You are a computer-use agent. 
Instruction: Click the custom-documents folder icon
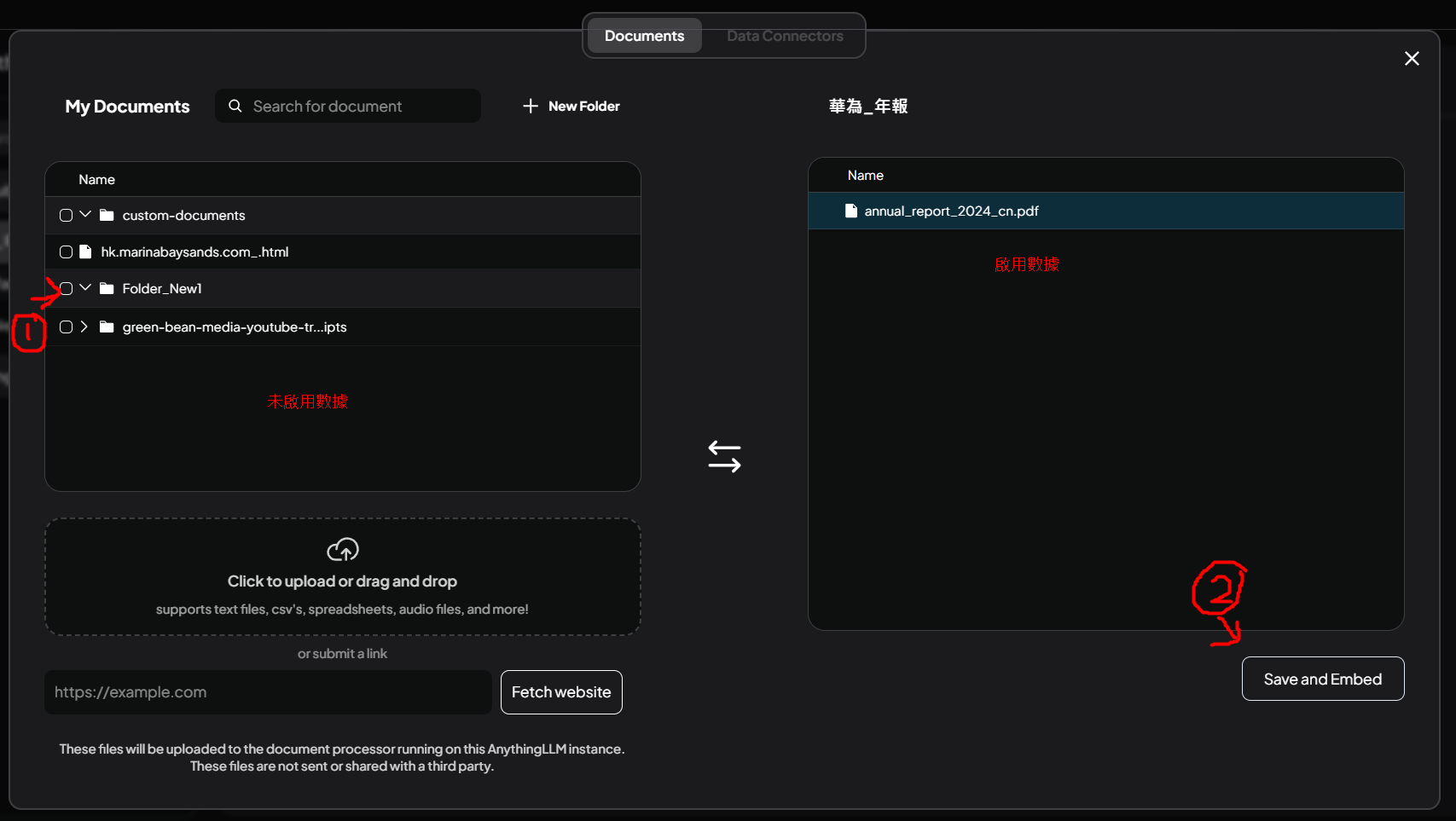pos(107,215)
